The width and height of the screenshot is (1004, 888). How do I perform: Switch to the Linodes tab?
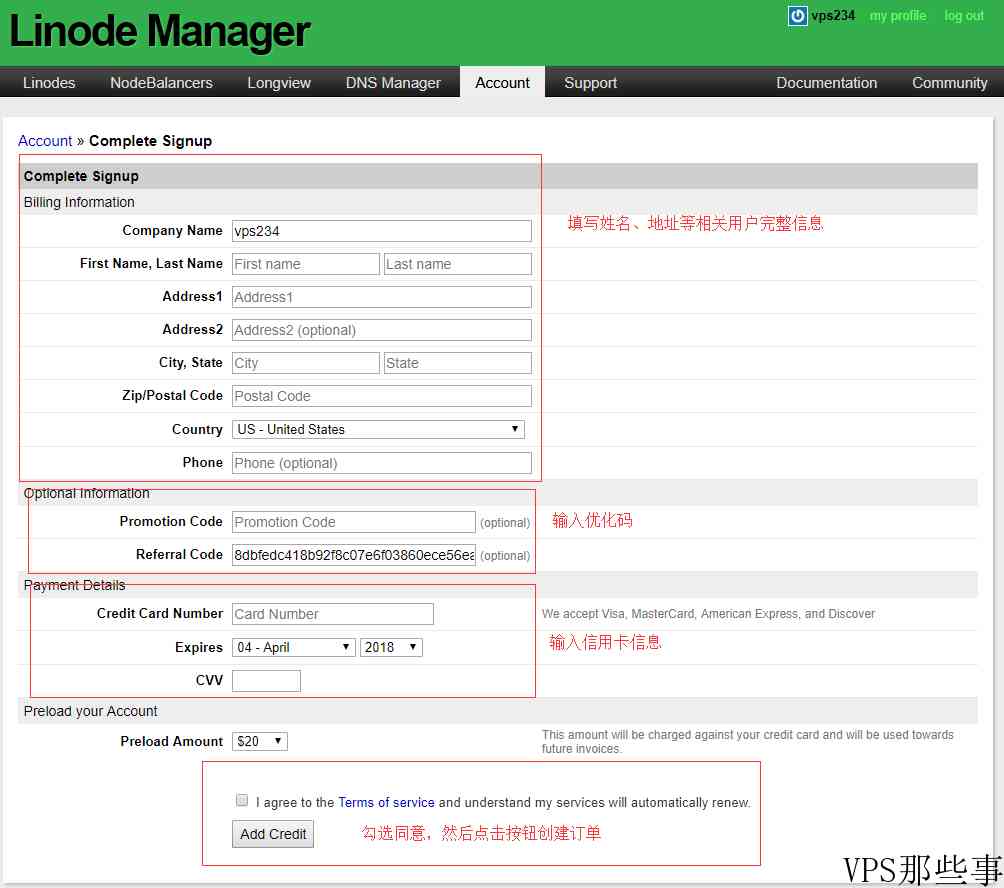49,83
